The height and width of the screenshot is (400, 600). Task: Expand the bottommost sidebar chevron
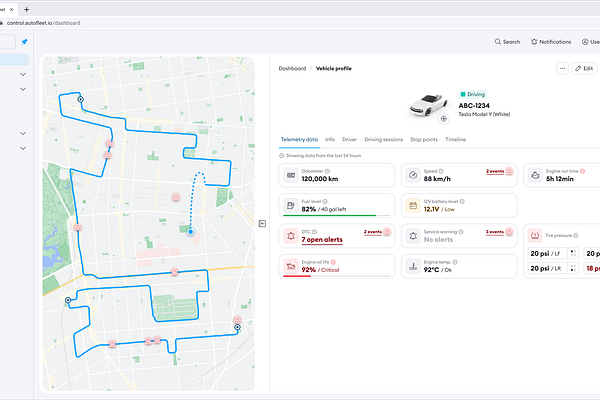23,148
